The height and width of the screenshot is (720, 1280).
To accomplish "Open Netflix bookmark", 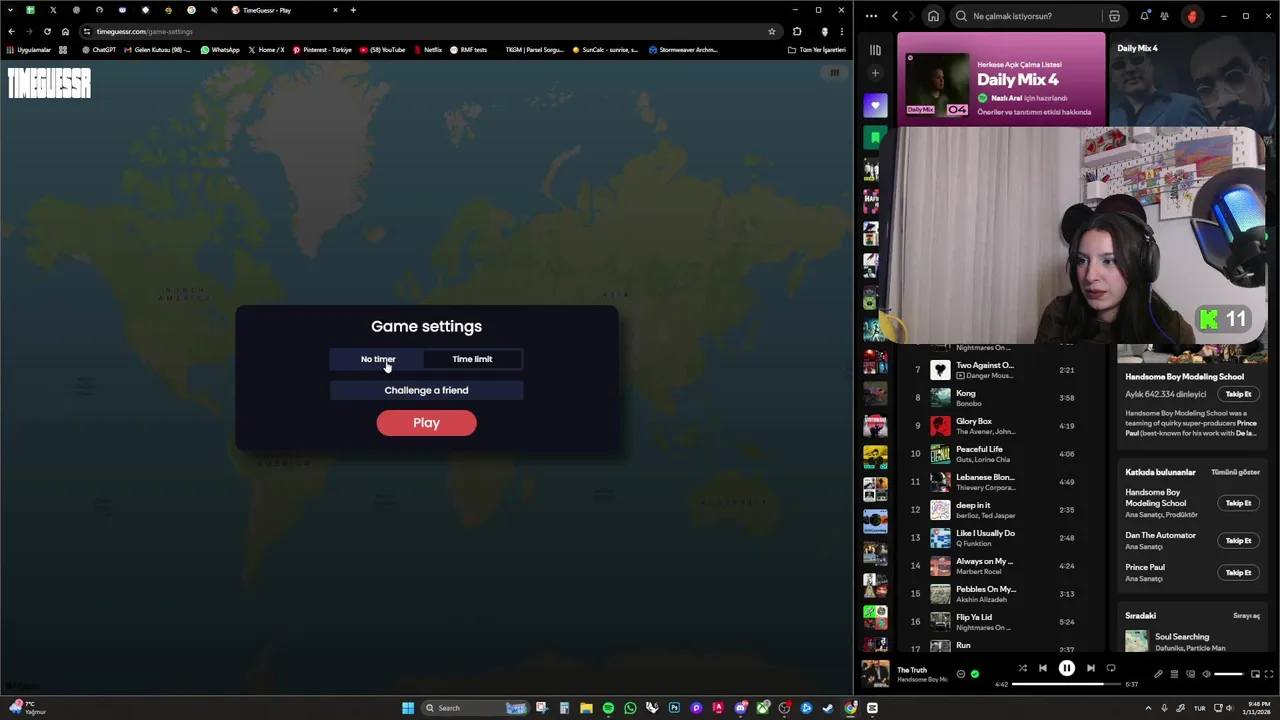I will tap(428, 49).
